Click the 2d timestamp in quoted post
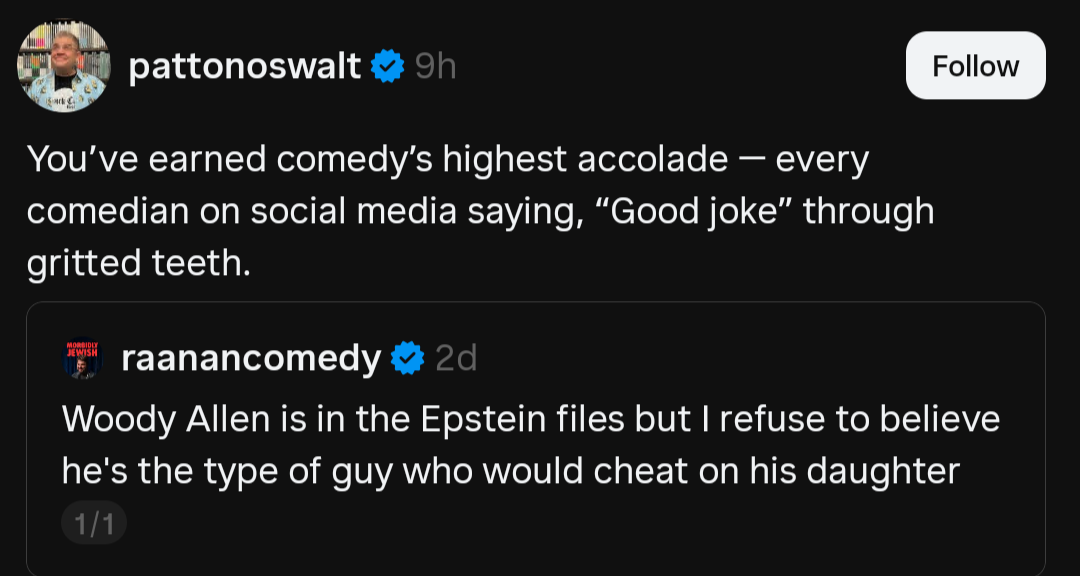This screenshot has width=1080, height=576. point(456,358)
